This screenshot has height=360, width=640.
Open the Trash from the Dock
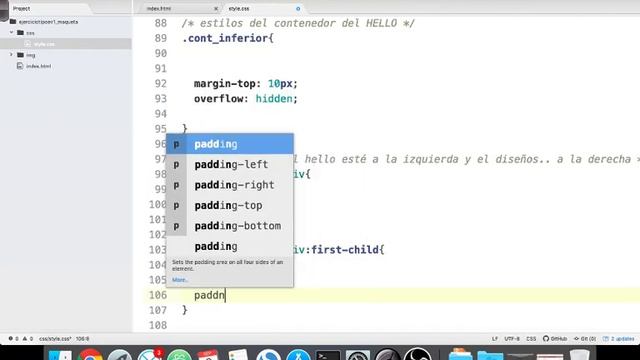click(580, 354)
